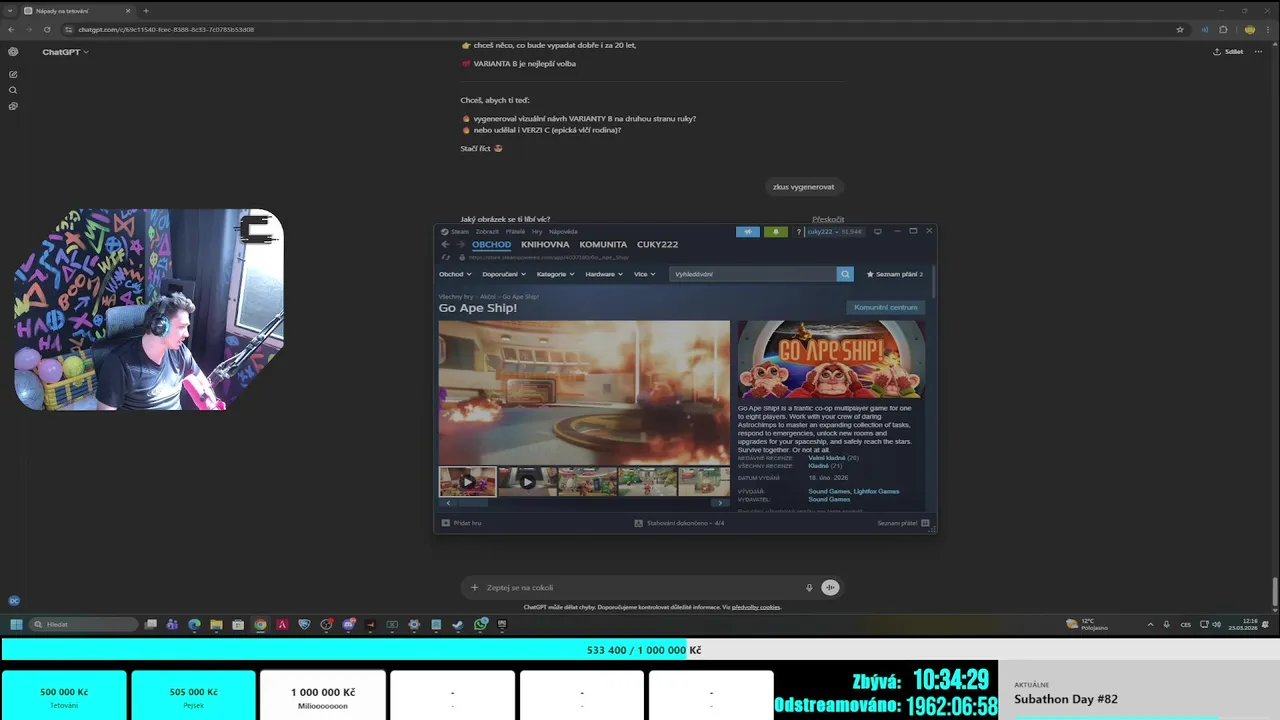Open Stahování dokončeno downloads status
The image size is (1280, 720).
click(x=679, y=522)
